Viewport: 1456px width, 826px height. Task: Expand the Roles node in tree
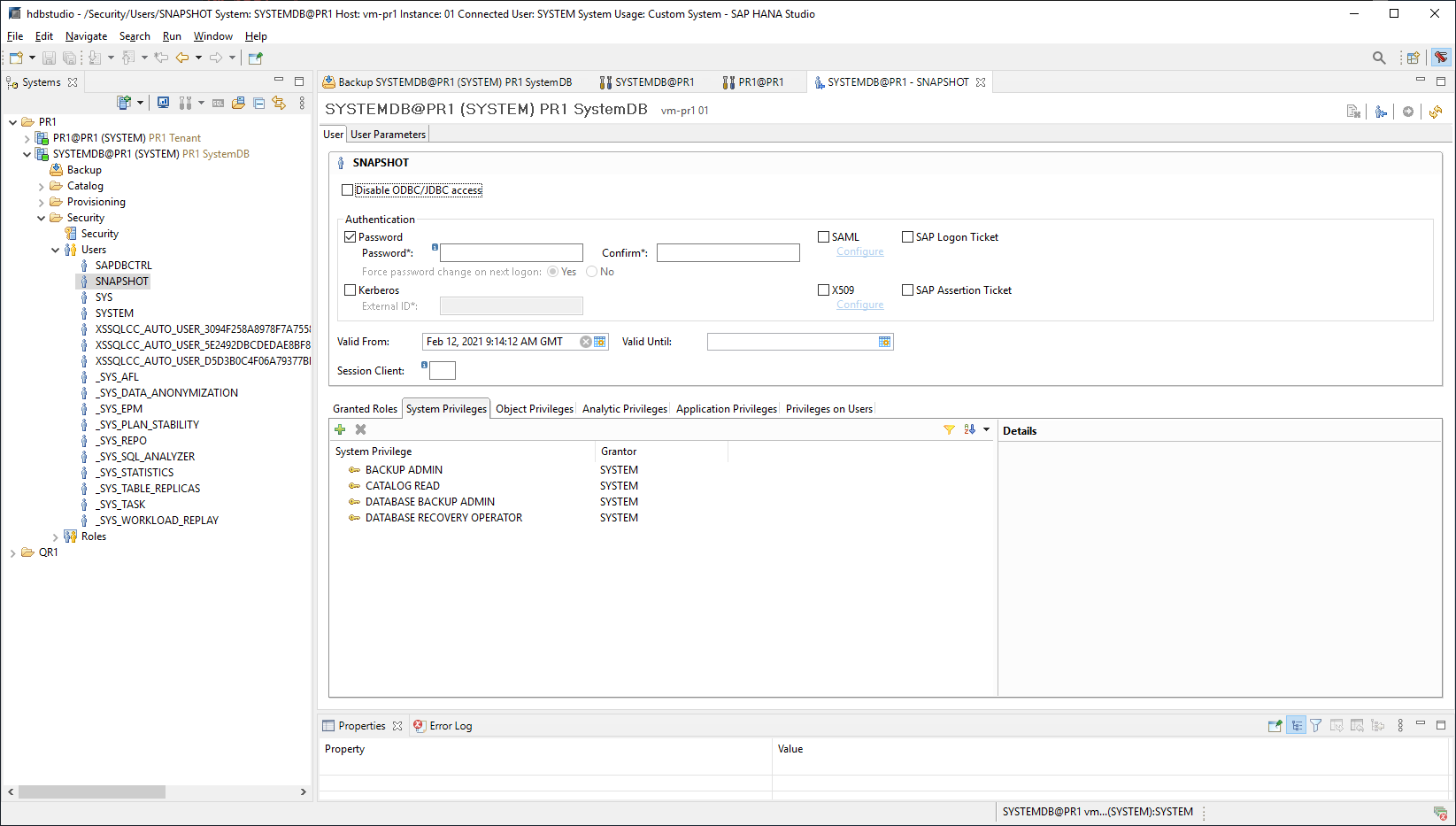click(x=56, y=537)
